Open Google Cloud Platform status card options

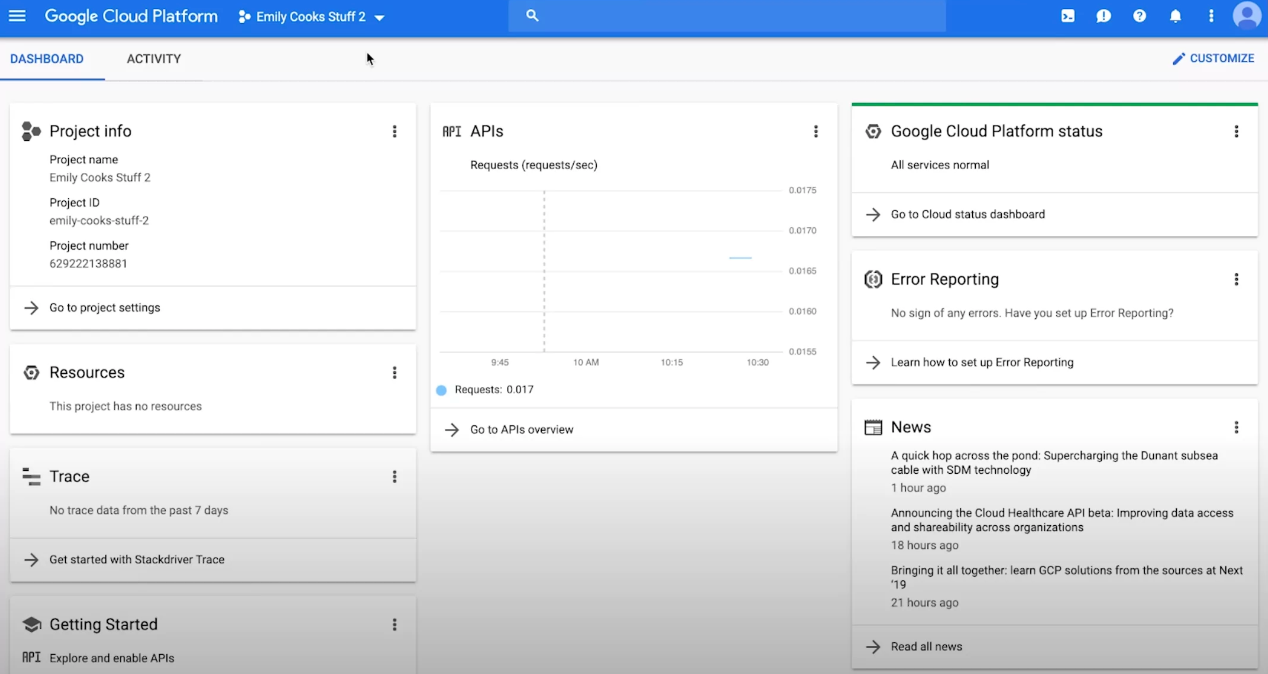[x=1237, y=131]
